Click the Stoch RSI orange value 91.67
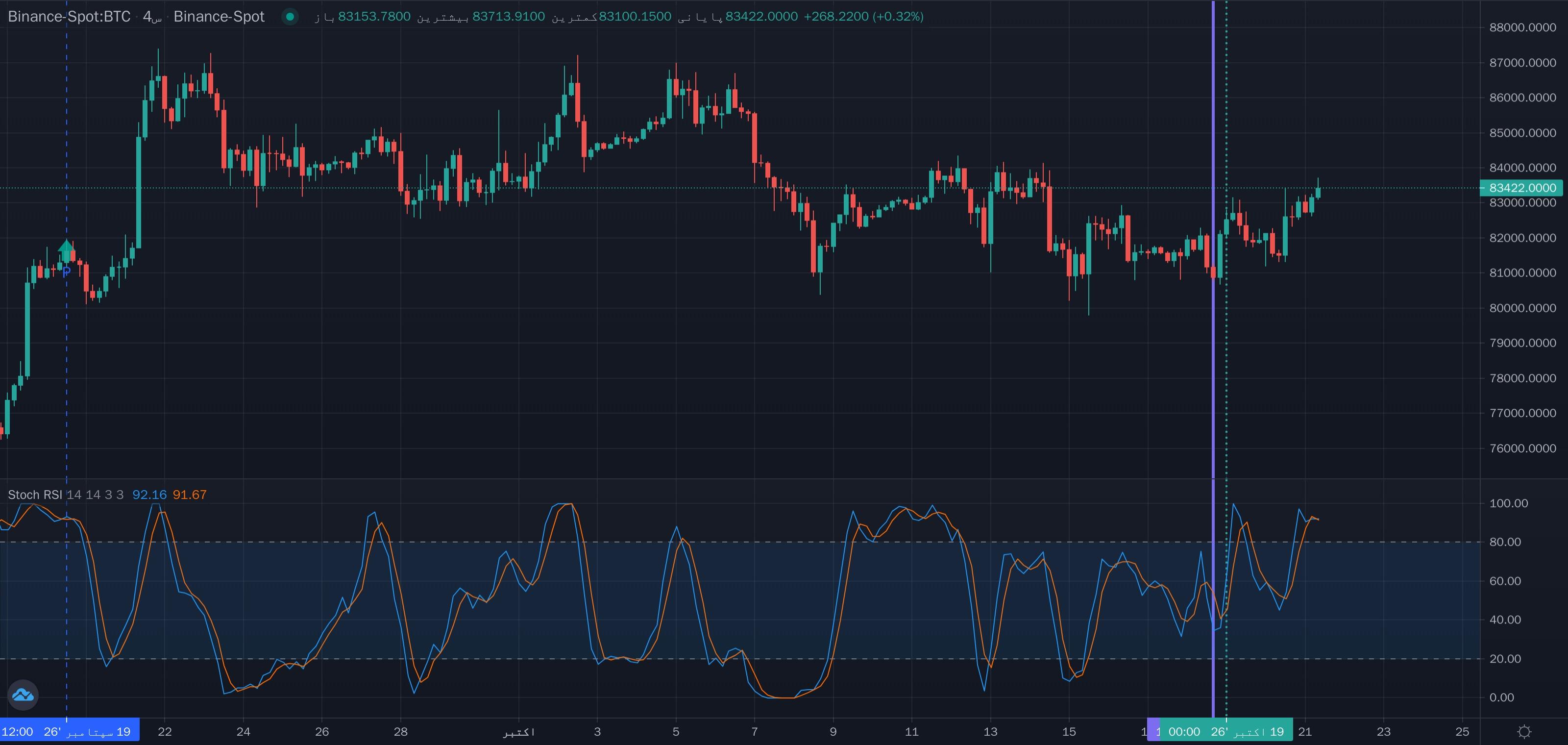 189,495
